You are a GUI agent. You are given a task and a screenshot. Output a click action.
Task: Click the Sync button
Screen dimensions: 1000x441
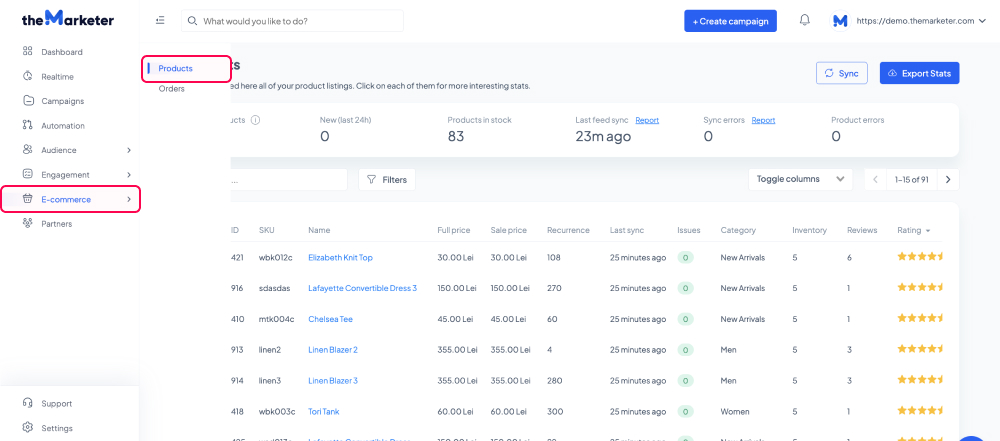pos(841,73)
